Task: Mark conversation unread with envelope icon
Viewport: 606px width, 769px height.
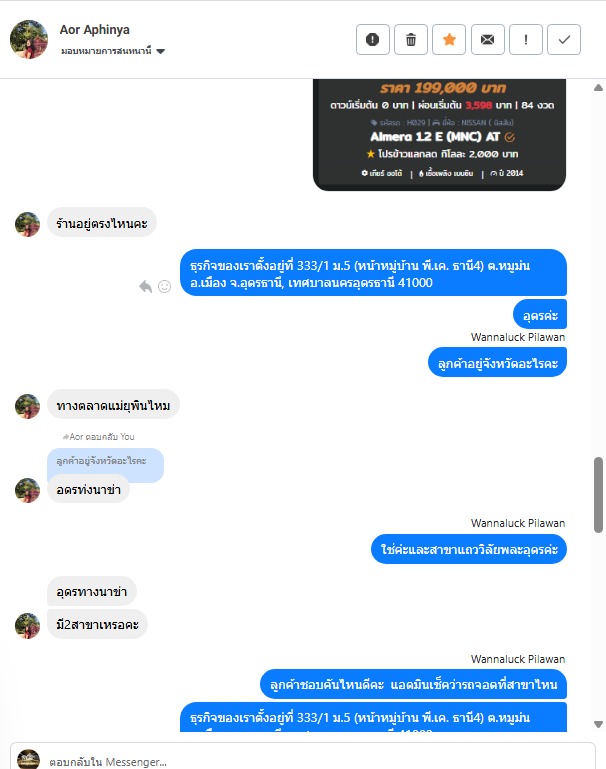Action: click(487, 39)
